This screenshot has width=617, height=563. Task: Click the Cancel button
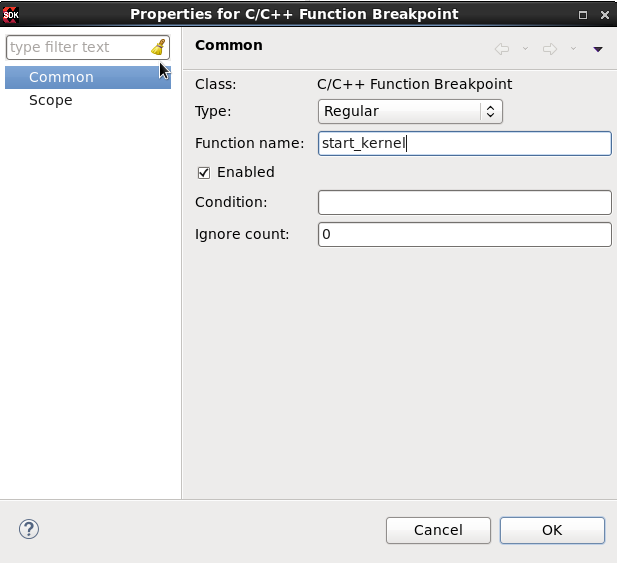coord(438,530)
